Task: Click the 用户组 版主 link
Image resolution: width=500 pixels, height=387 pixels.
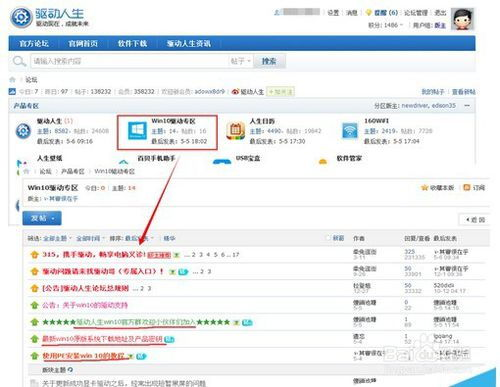Action: (x=440, y=25)
